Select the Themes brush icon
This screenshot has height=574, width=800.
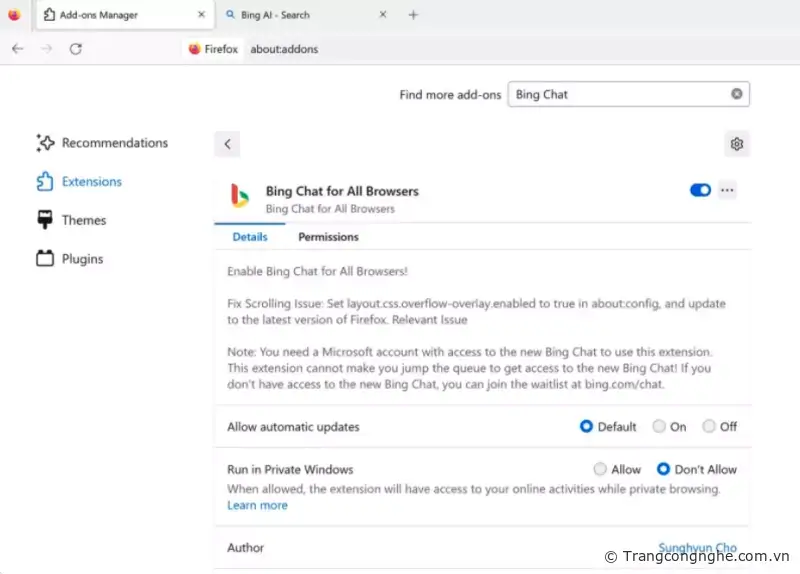coord(45,220)
